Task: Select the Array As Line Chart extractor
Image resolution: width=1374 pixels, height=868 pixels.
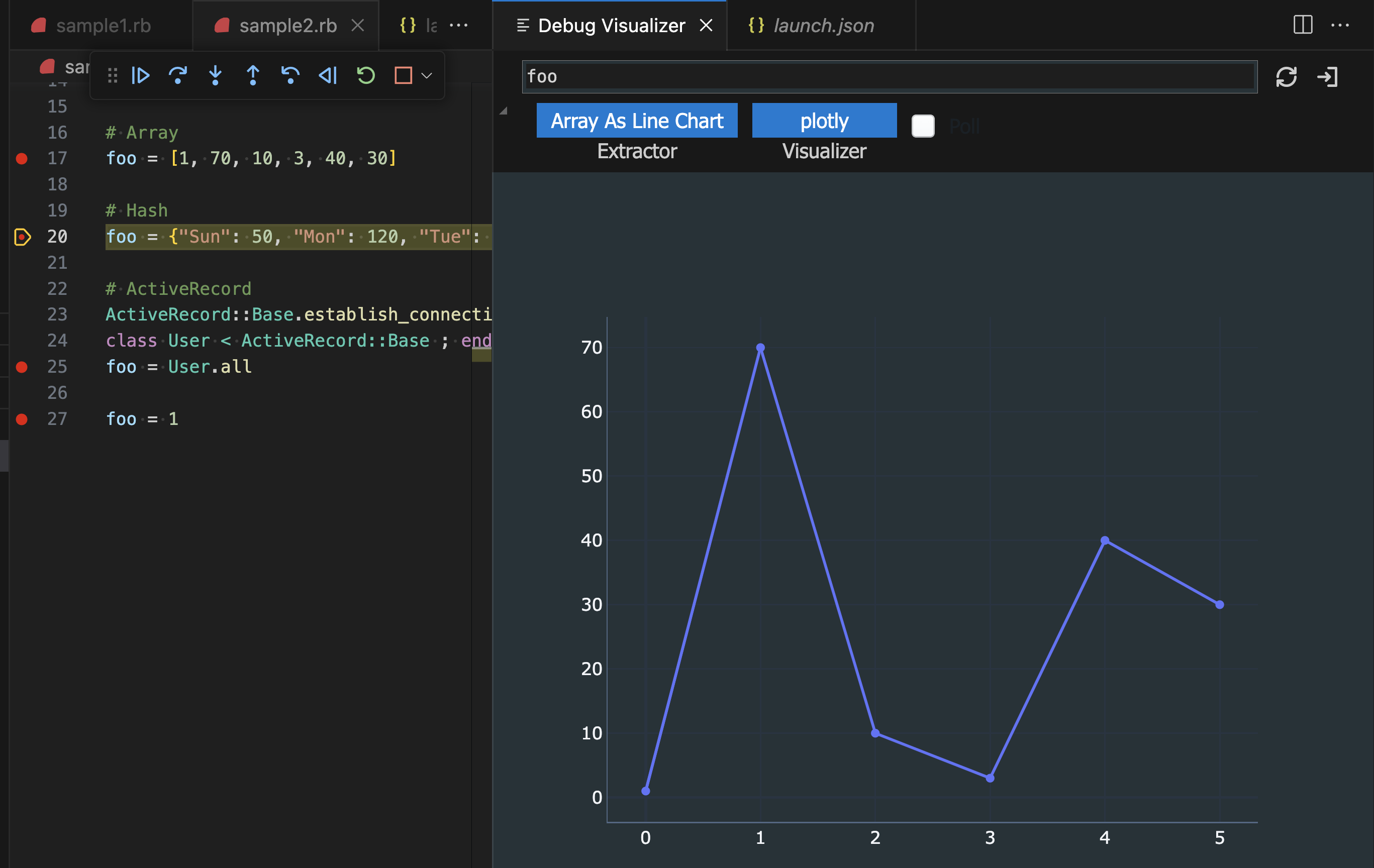Action: [x=637, y=121]
